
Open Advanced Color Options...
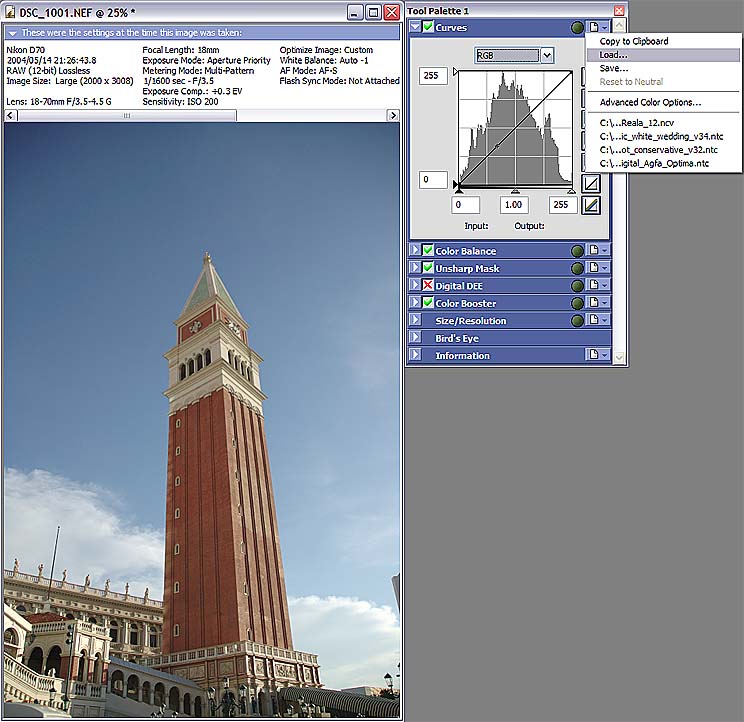650,102
